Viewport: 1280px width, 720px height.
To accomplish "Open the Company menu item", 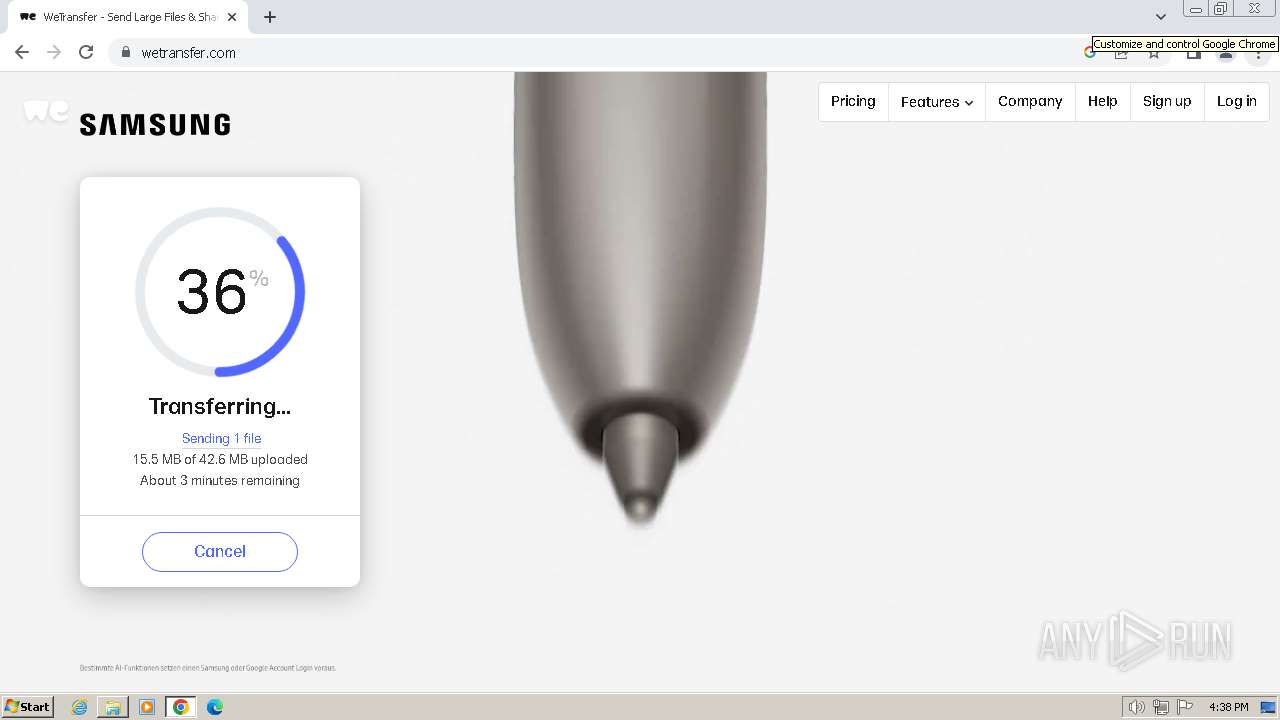I will click(x=1030, y=101).
